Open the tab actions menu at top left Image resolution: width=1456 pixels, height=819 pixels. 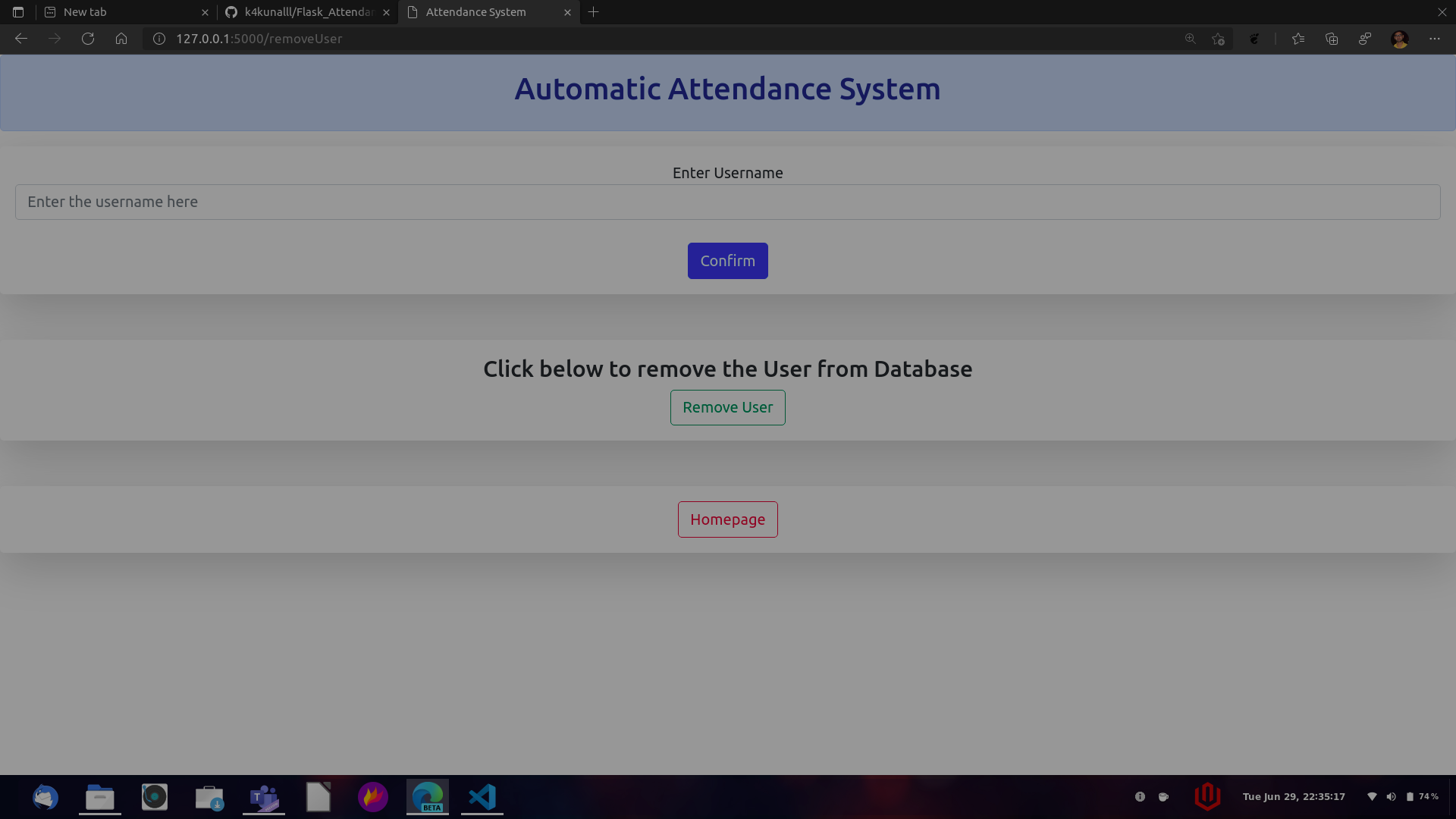point(17,11)
